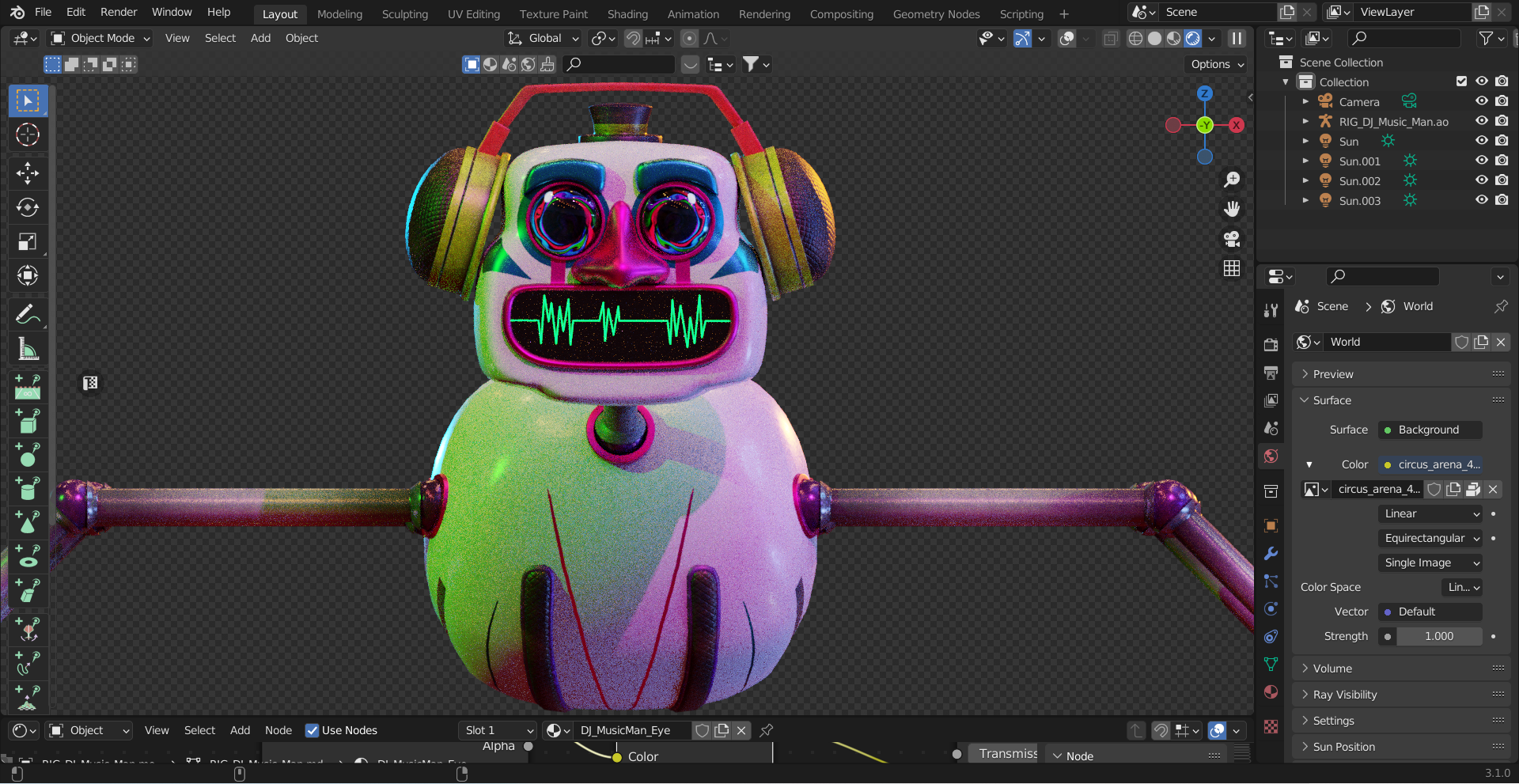Toggle show gizmo button
This screenshot has height=784, width=1519.
(1022, 38)
